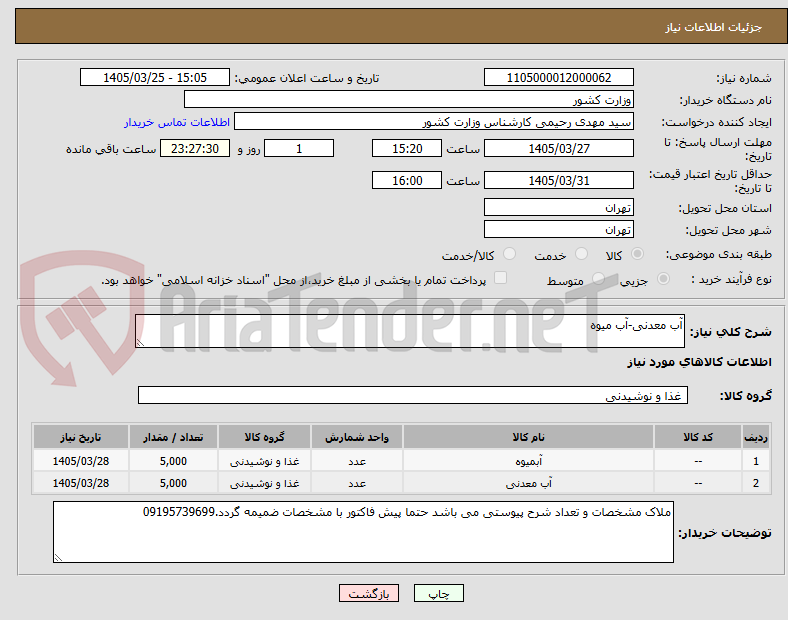Click the توضیحات خریدار text area

363,532
